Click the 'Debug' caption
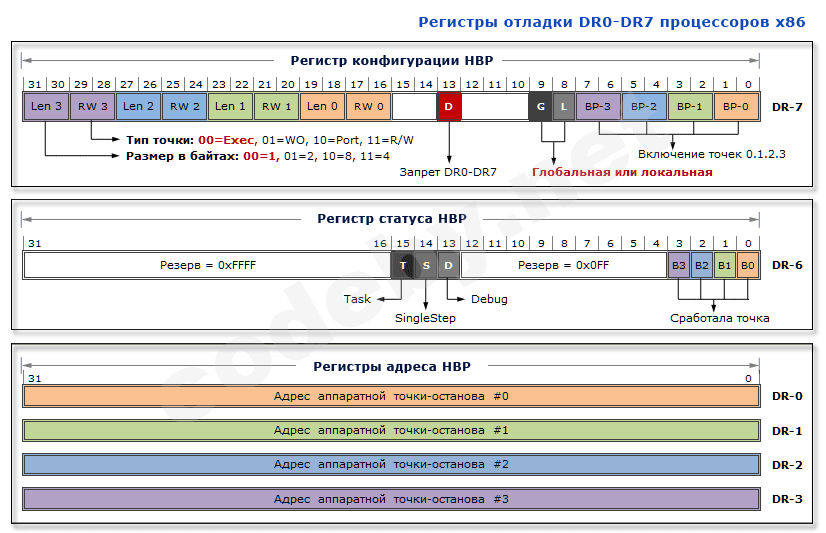 pos(489,299)
